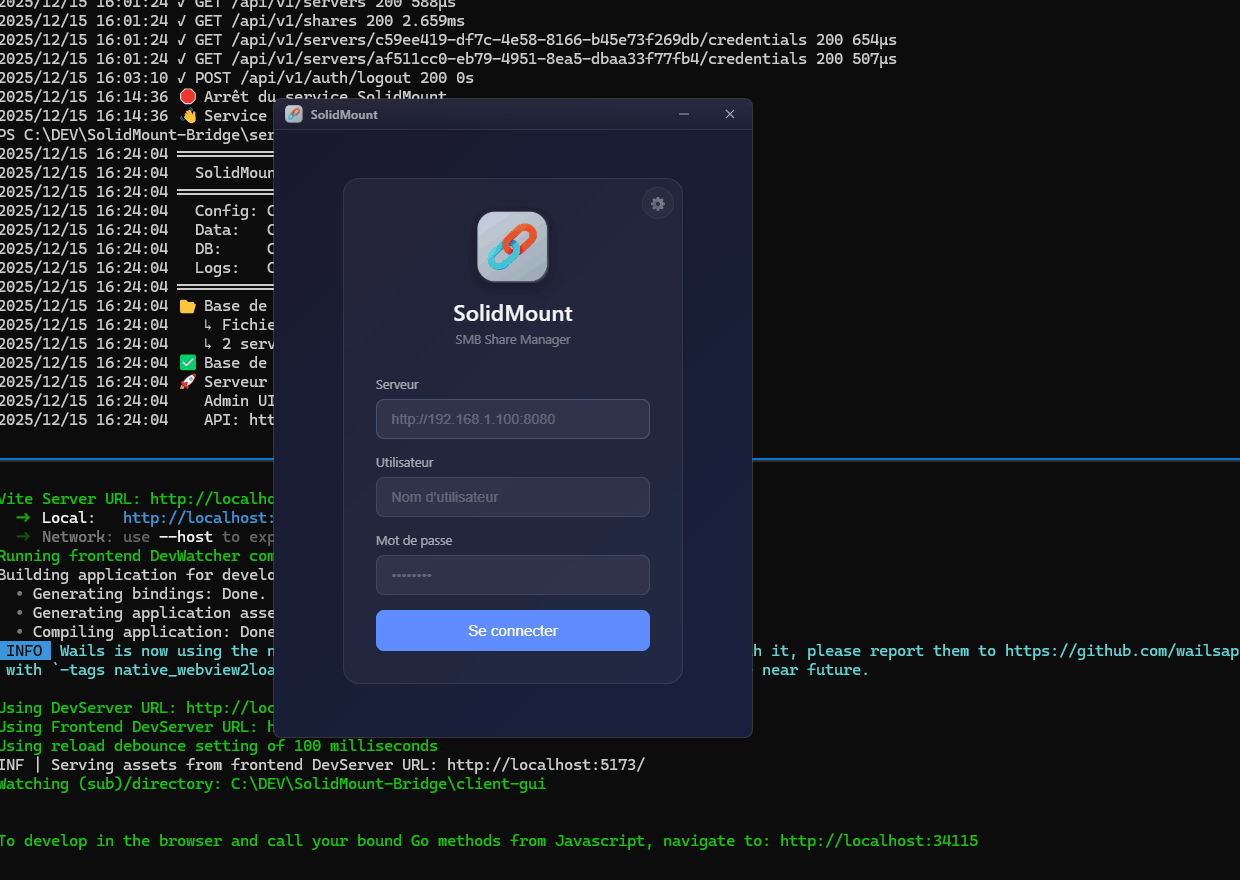Click the SolidMount logo icon above the title
This screenshot has height=880, width=1240.
pyautogui.click(x=512, y=246)
